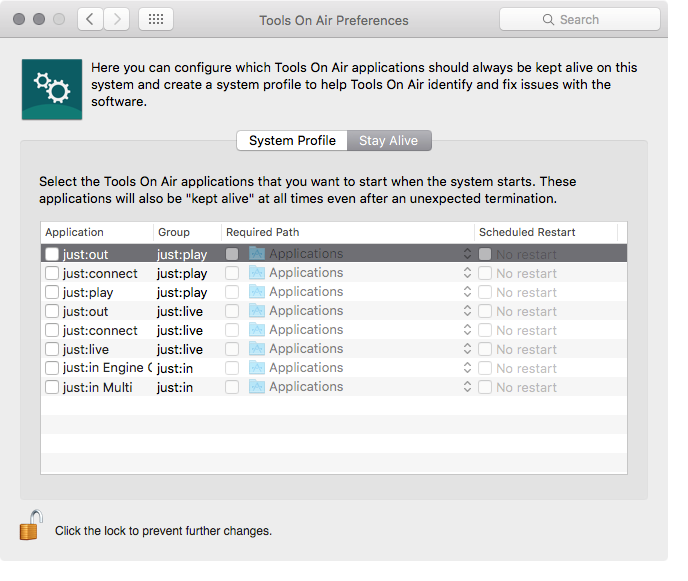Click the Tools On Air gears icon
The width and height of the screenshot is (688, 581).
pyautogui.click(x=52, y=90)
